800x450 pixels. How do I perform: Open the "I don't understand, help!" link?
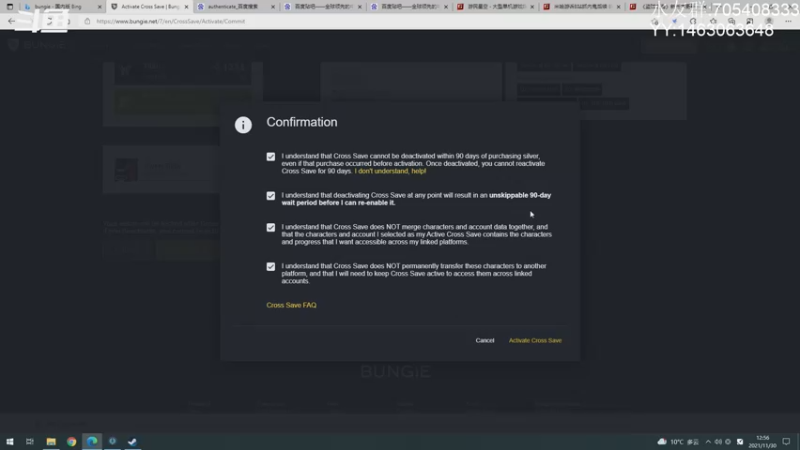tap(390, 171)
